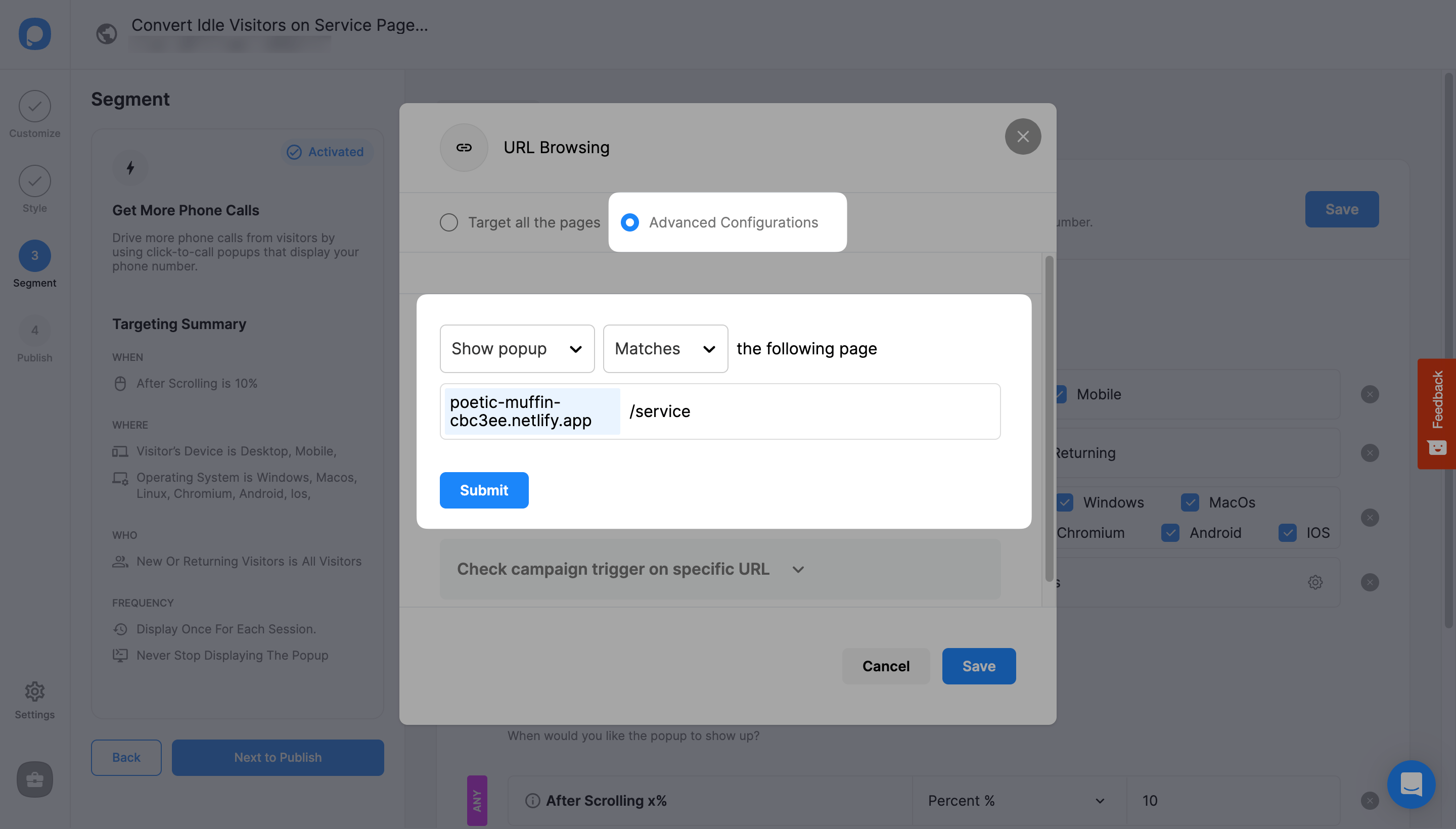Click the background Save button at top right
Screen dimensions: 1456x829
pos(1342,209)
